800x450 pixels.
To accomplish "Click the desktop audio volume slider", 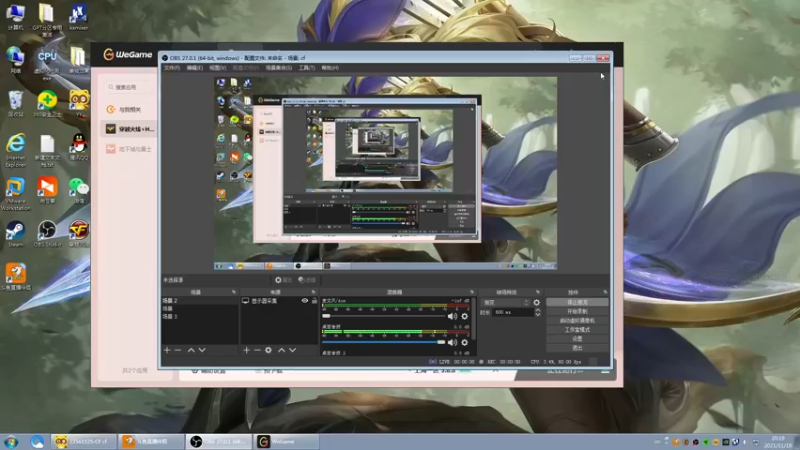I will coord(384,342).
